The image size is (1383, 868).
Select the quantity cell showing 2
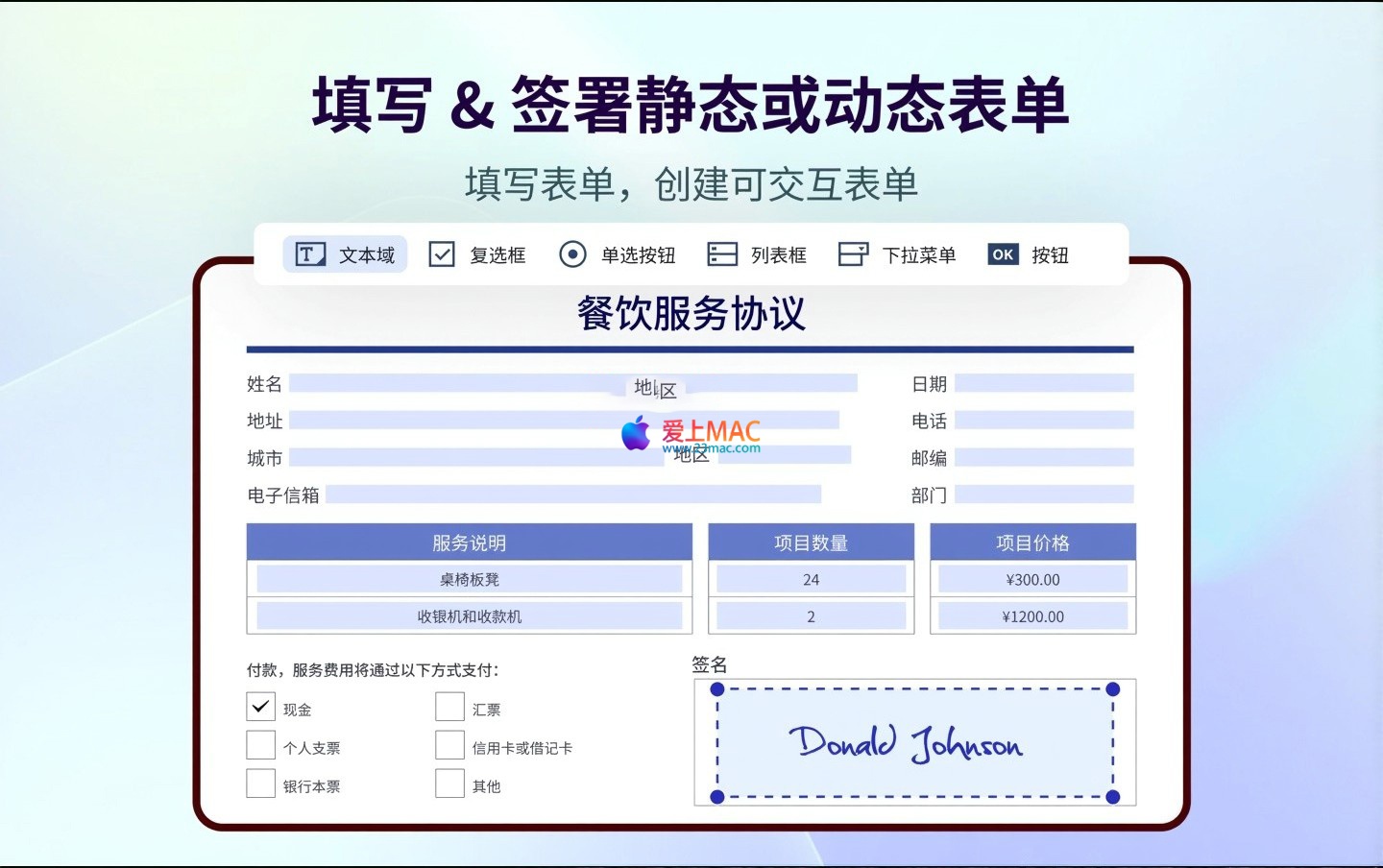coord(812,616)
